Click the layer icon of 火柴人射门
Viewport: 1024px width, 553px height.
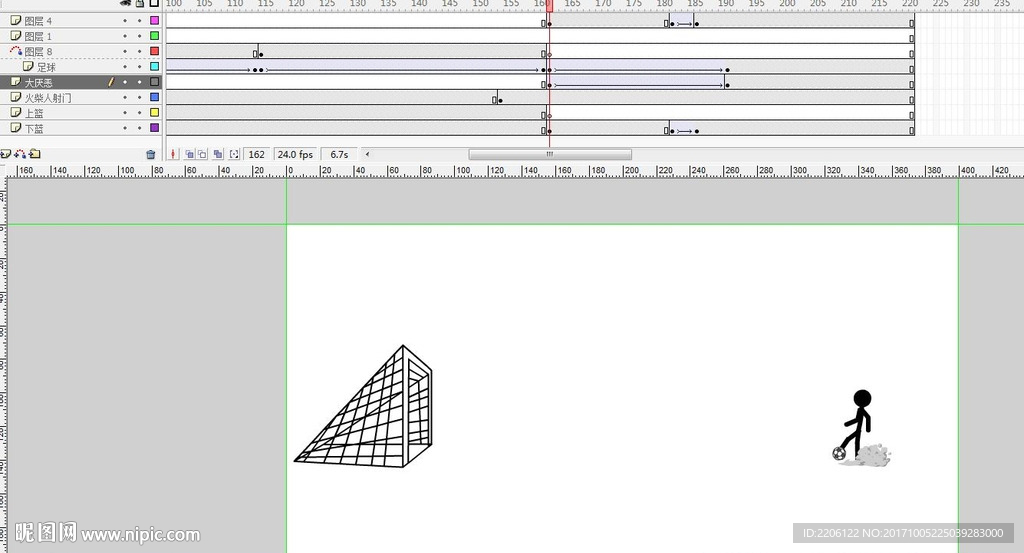16,97
